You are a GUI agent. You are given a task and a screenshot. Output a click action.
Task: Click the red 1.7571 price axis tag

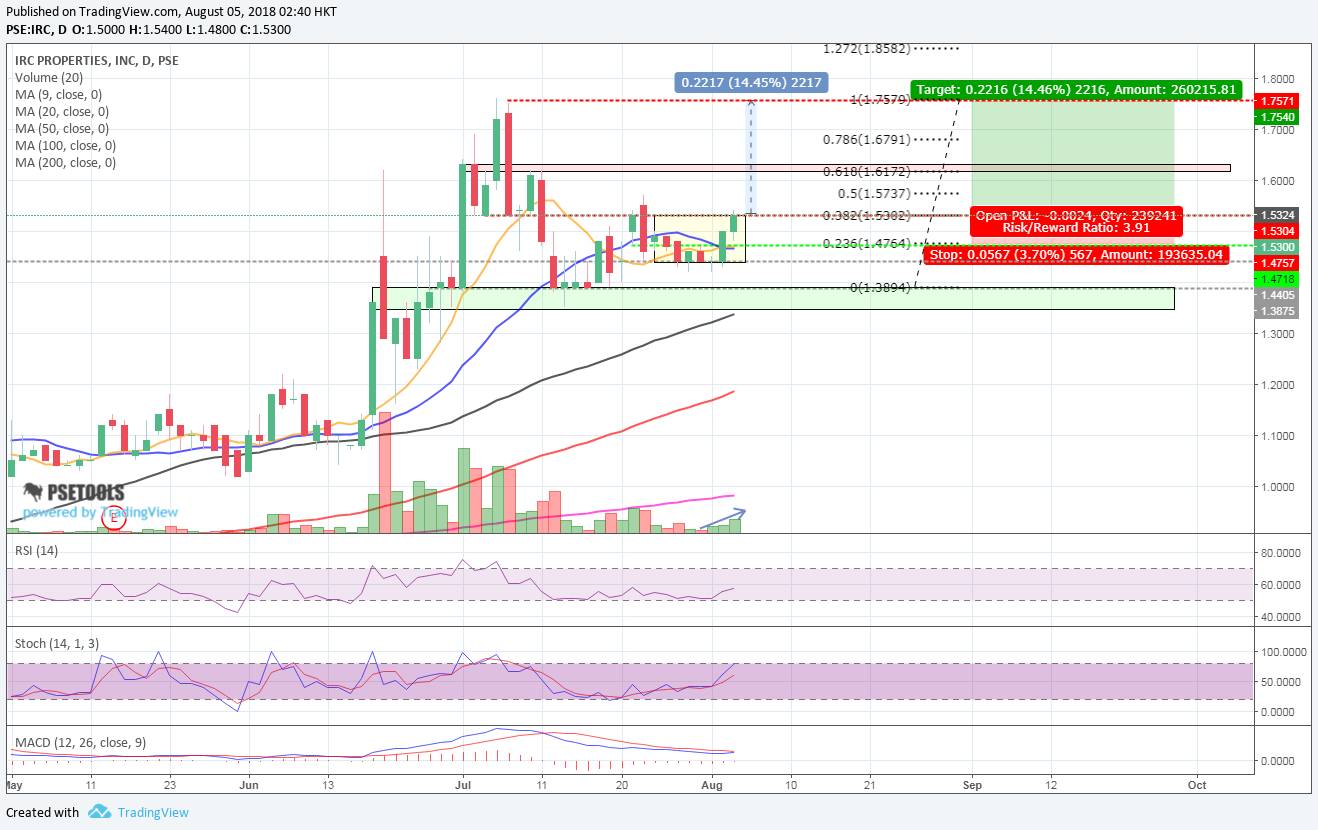coord(1278,101)
